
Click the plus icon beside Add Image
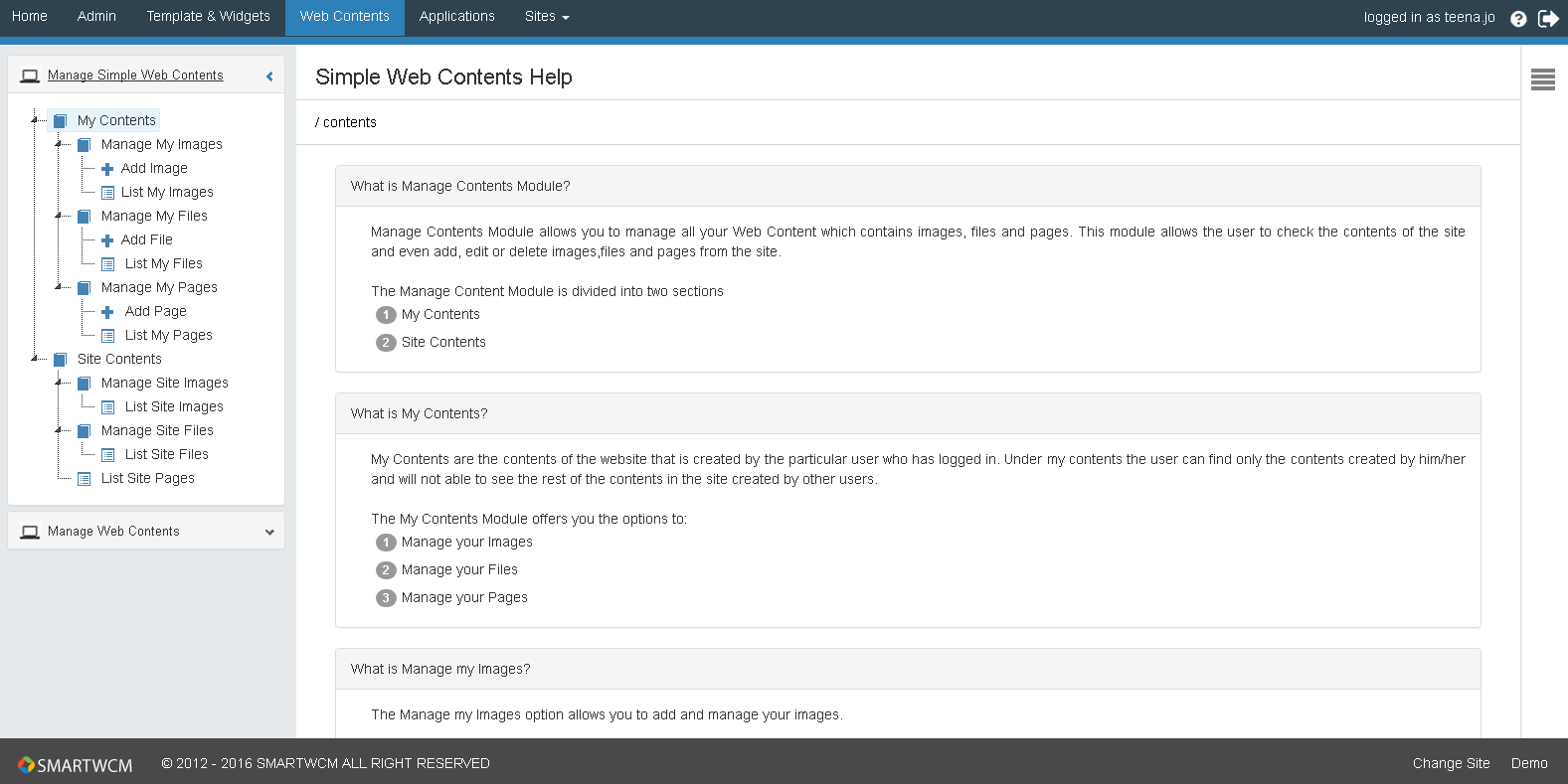coord(107,169)
